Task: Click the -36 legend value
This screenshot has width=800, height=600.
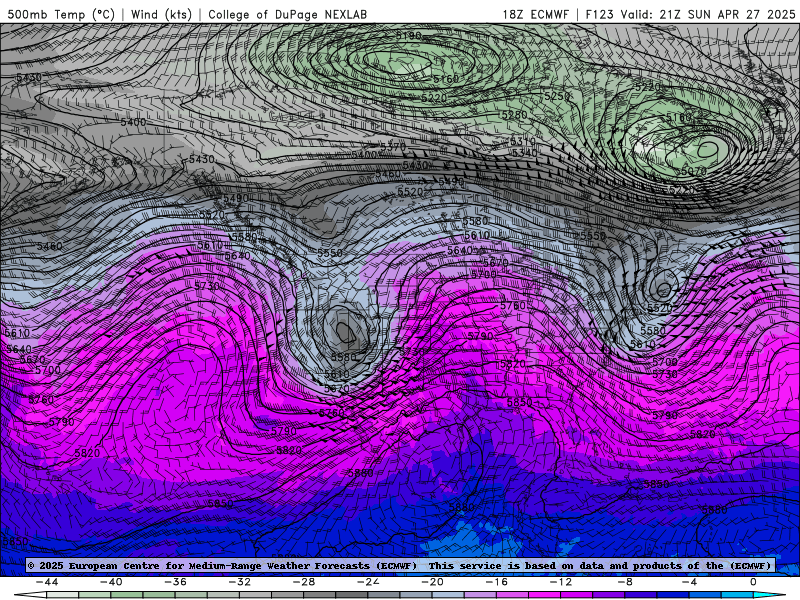Action: coord(175,582)
